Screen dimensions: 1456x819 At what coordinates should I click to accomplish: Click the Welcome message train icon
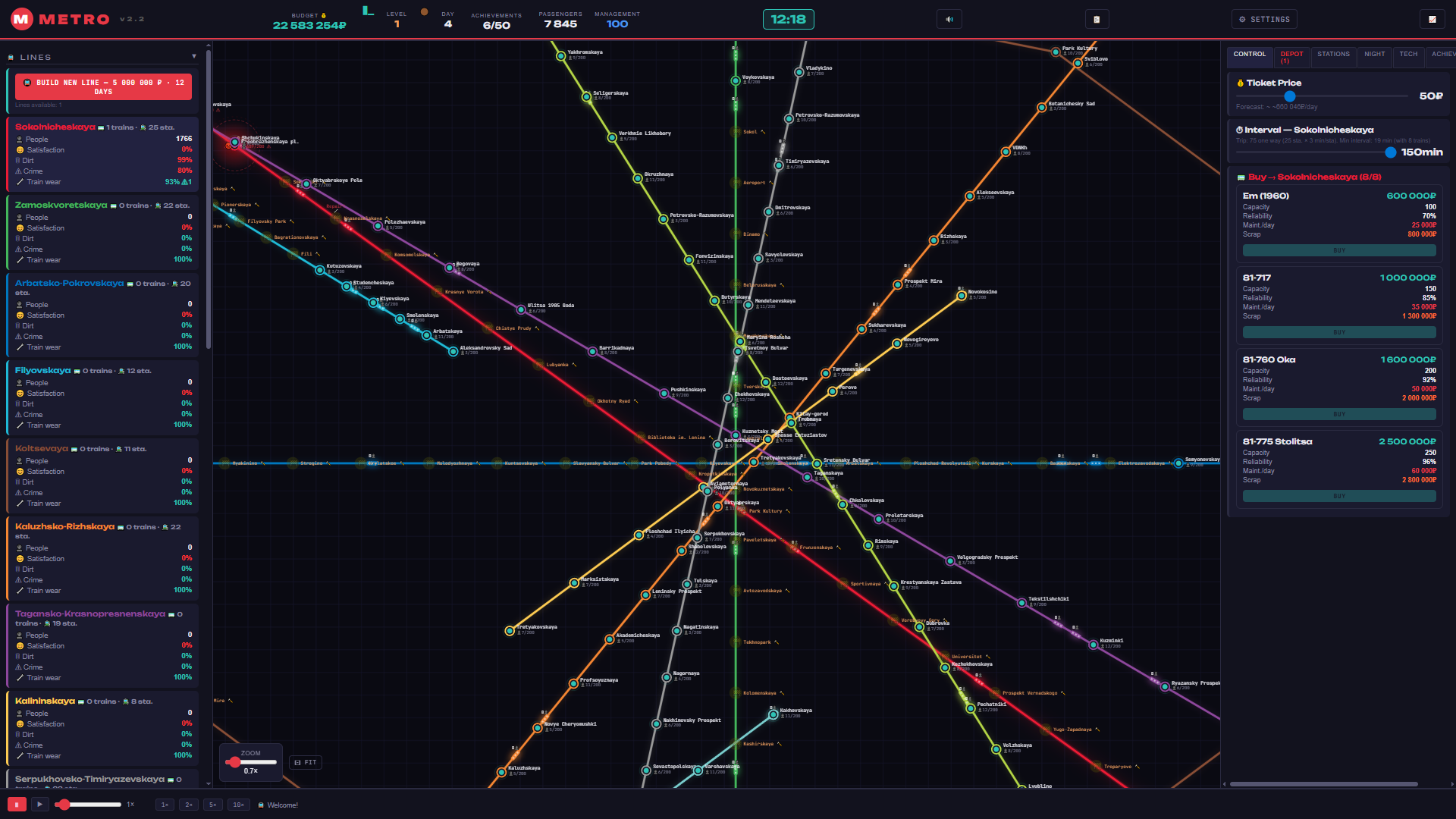(261, 805)
